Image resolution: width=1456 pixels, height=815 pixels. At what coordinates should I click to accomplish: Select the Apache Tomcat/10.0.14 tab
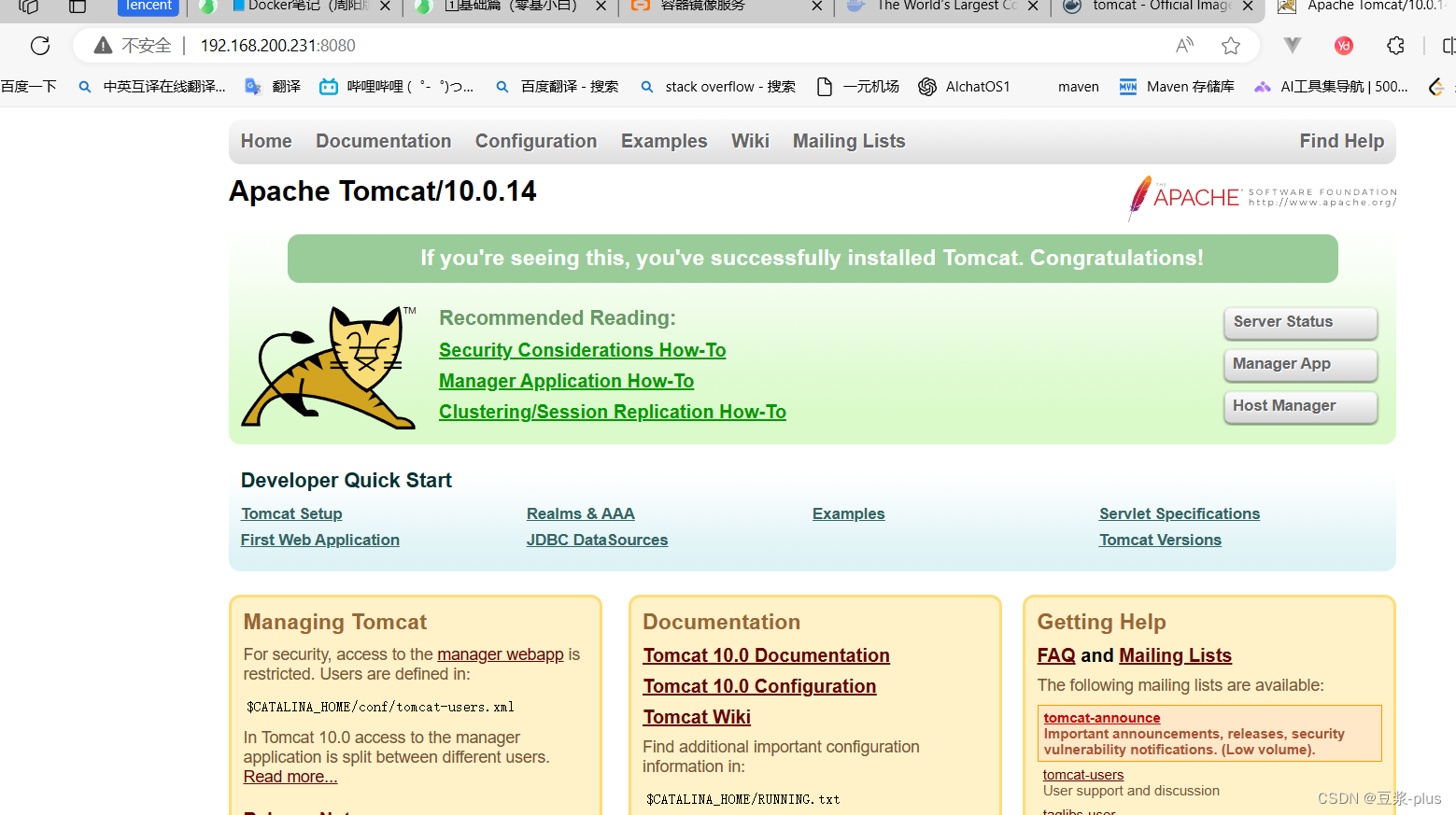(1362, 6)
